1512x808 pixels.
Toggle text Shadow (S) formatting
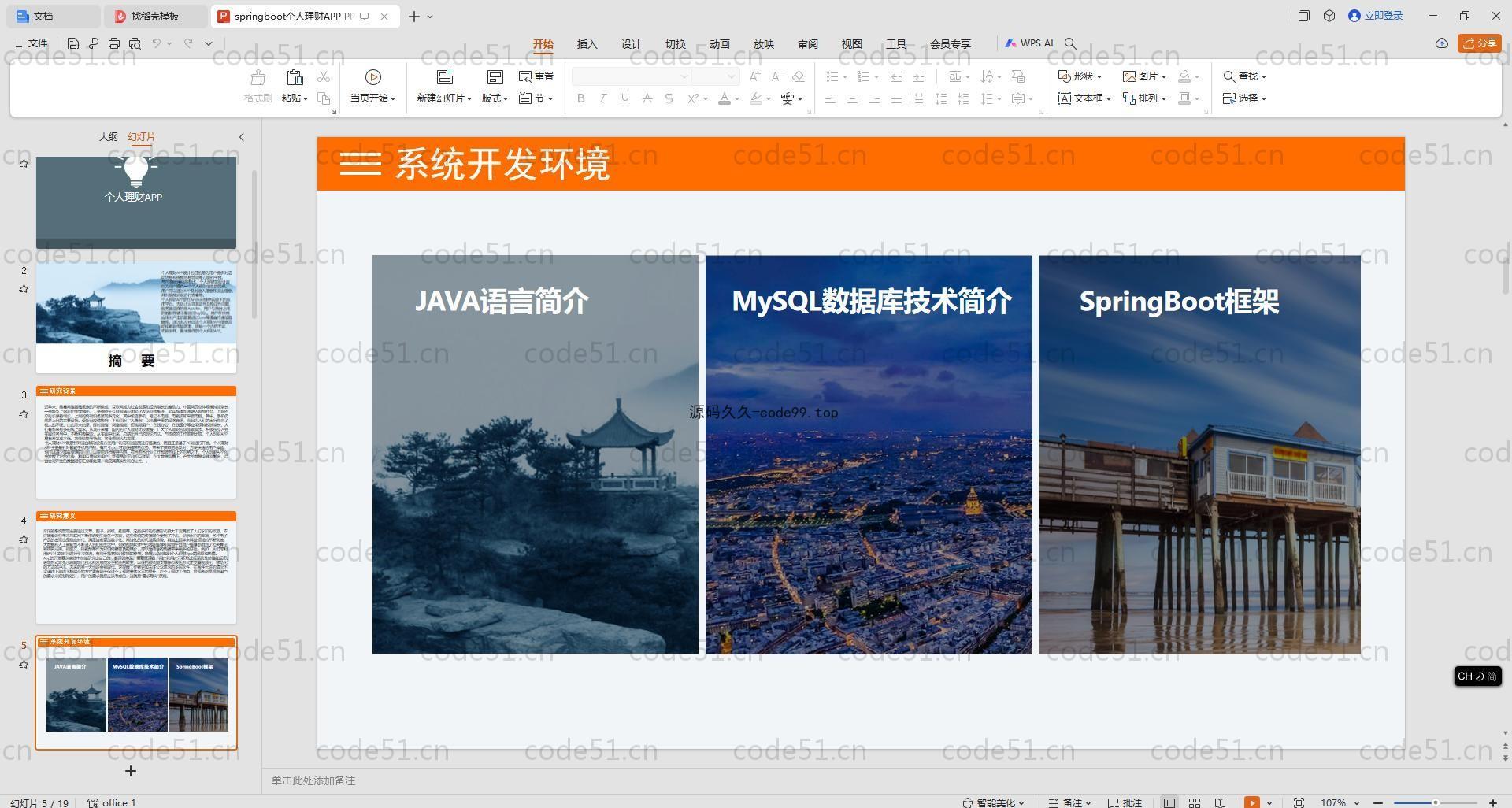click(669, 98)
